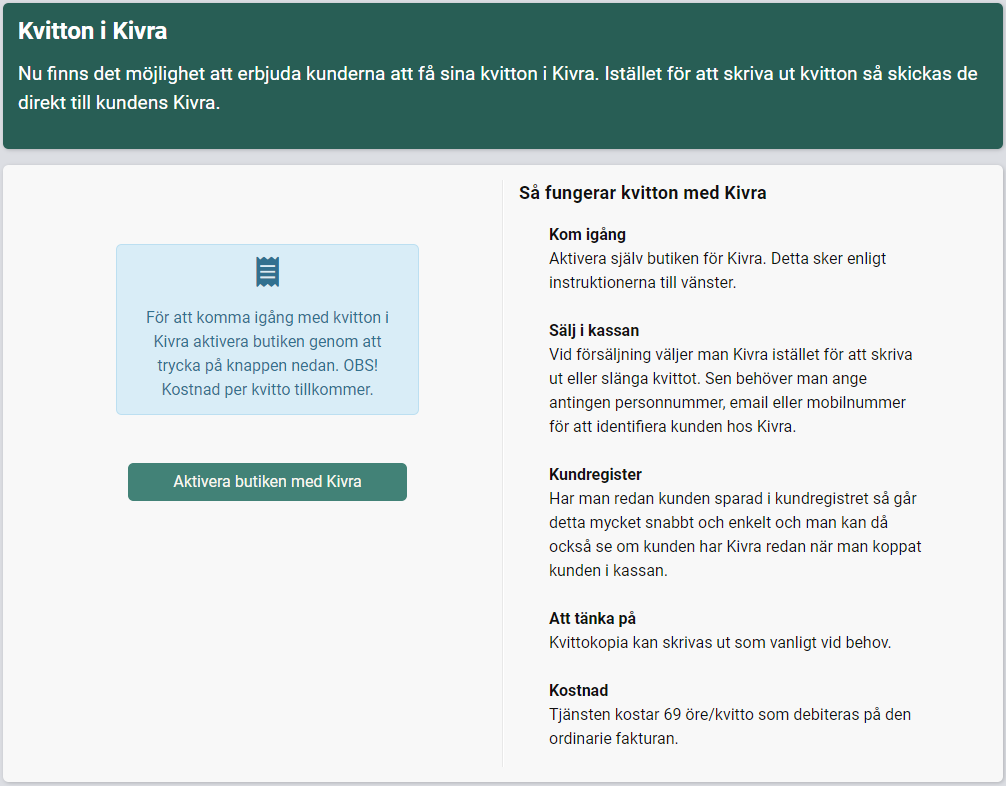The image size is (1006, 786).
Task: Click the paragraph under the Kundregister heading
Action: click(x=735, y=534)
